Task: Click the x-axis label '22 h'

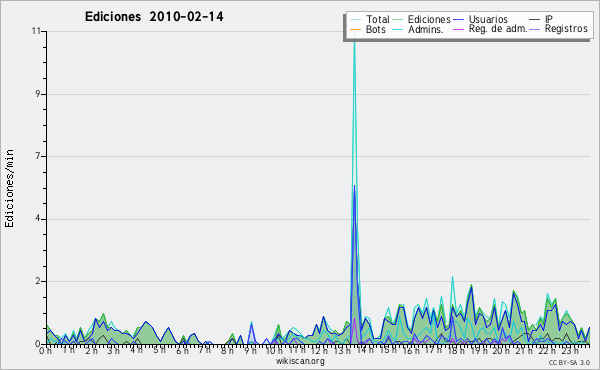Action: pos(546,350)
